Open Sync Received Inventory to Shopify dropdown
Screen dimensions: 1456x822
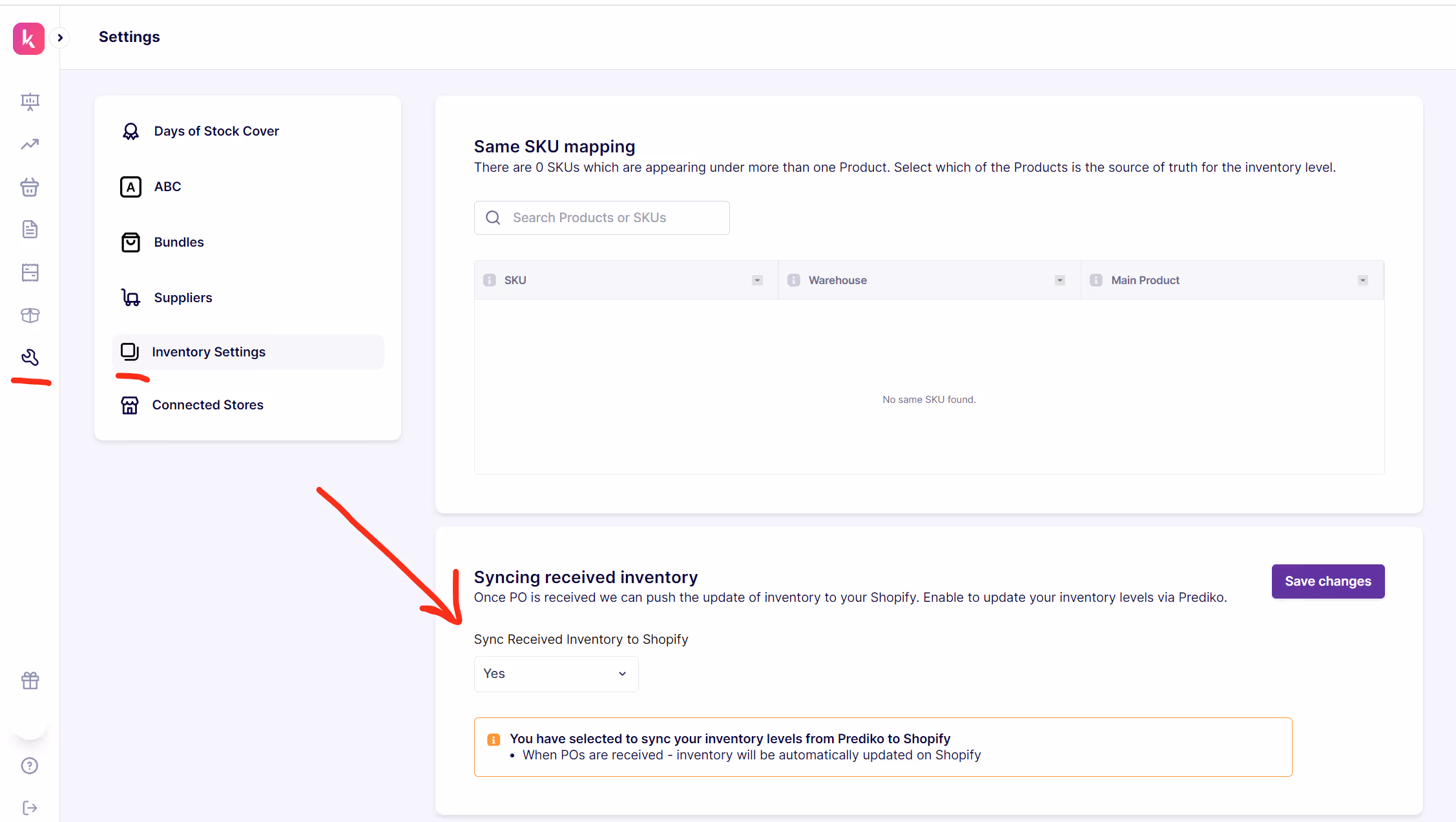(556, 673)
